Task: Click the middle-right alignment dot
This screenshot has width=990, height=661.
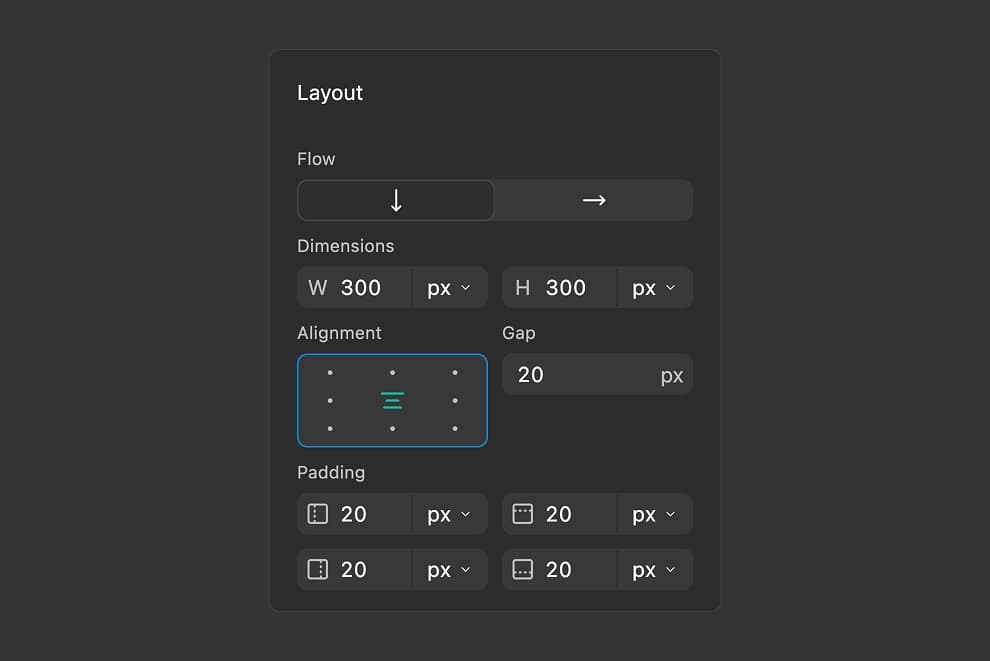Action: click(455, 400)
